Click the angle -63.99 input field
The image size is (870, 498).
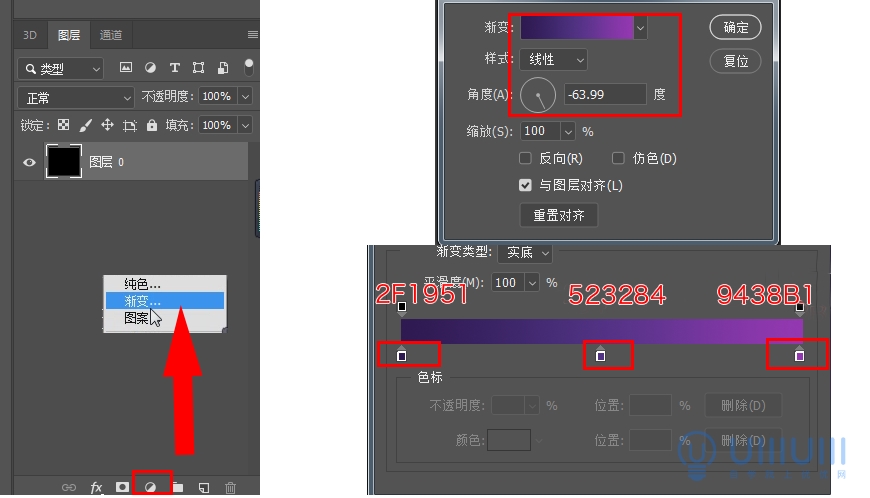605,94
